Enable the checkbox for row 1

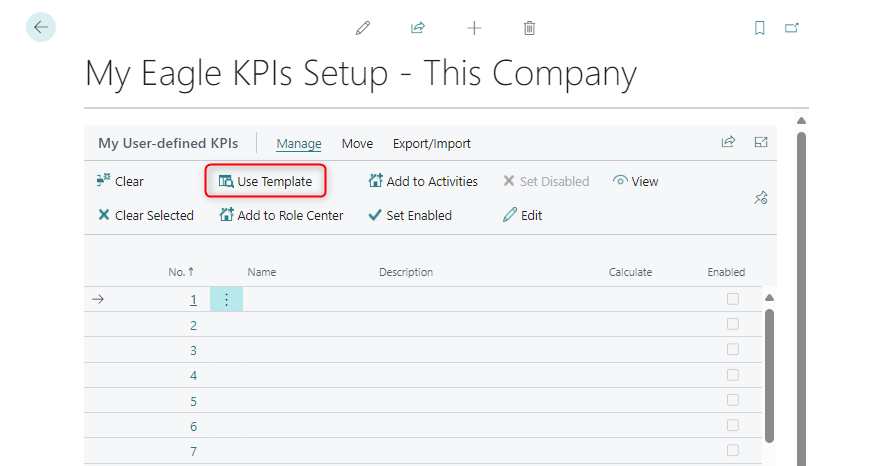coord(733,299)
